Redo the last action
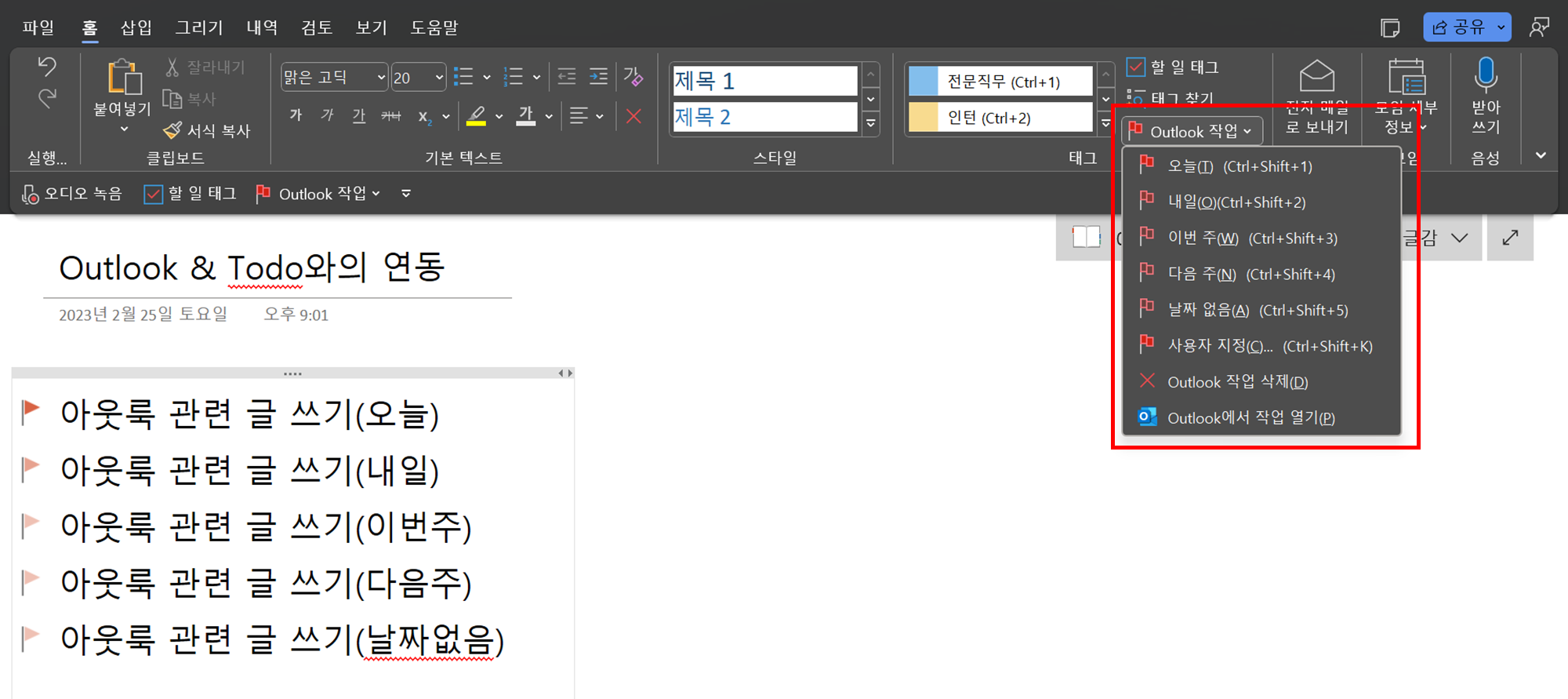Image resolution: width=1568 pixels, height=699 pixels. point(47,98)
